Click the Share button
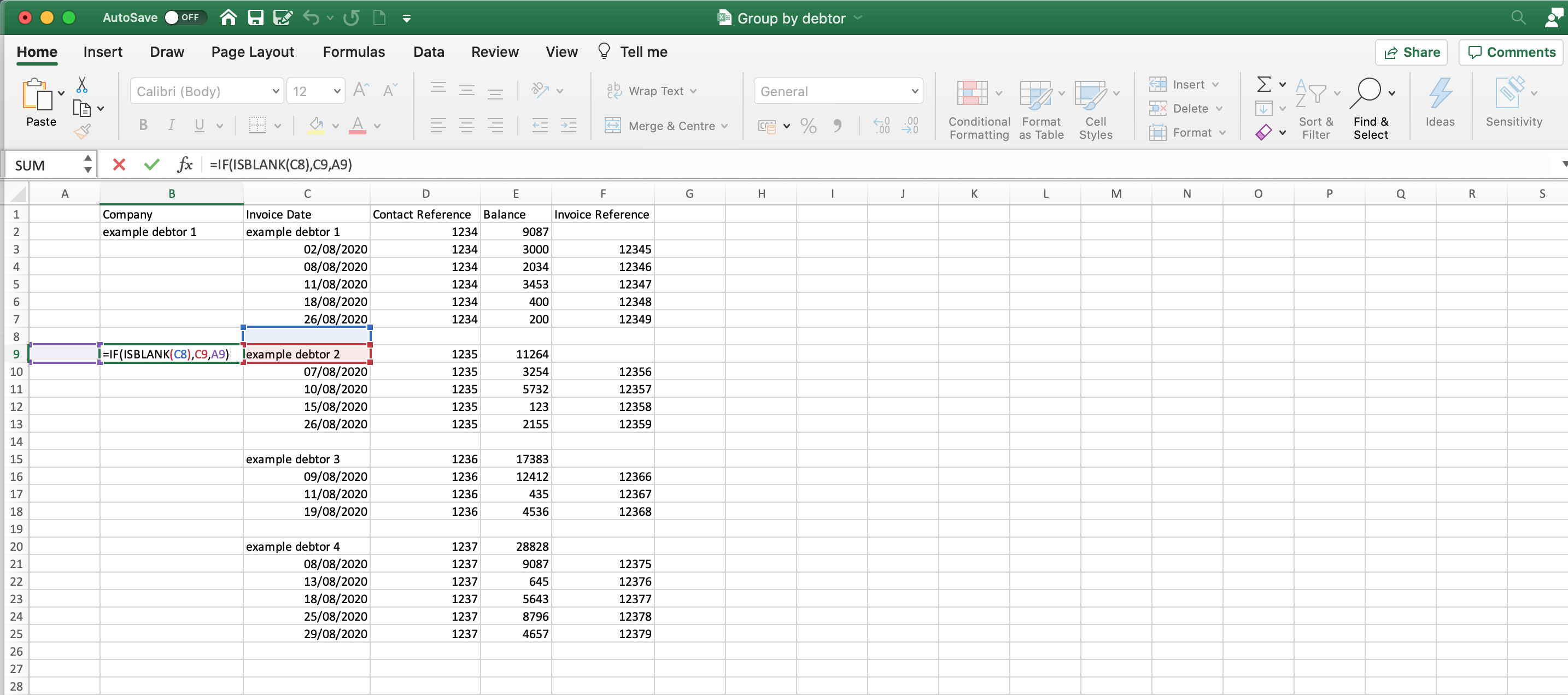 click(1412, 52)
